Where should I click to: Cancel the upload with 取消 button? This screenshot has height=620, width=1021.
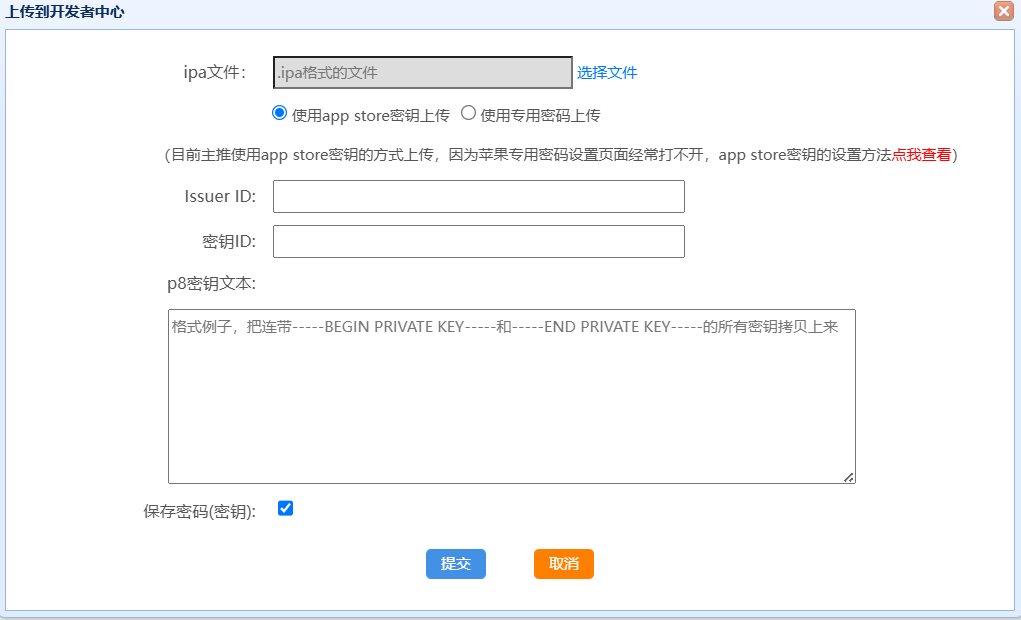(564, 564)
